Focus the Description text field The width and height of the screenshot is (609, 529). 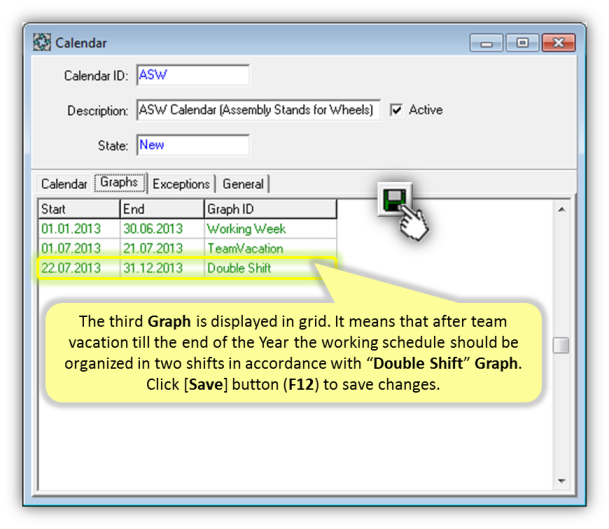click(x=257, y=110)
